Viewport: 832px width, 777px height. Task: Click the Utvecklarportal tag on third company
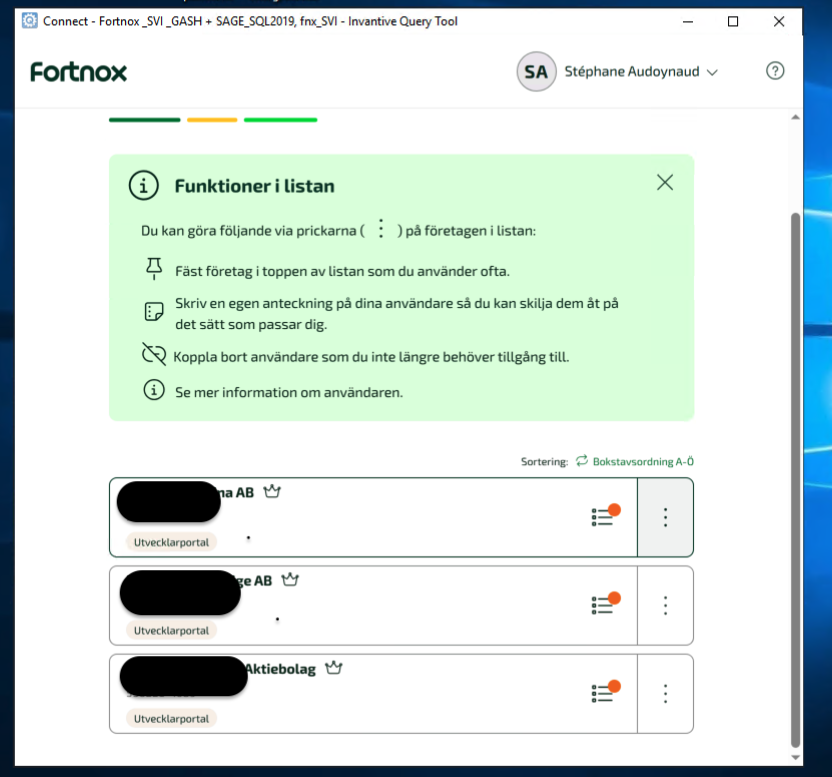171,718
